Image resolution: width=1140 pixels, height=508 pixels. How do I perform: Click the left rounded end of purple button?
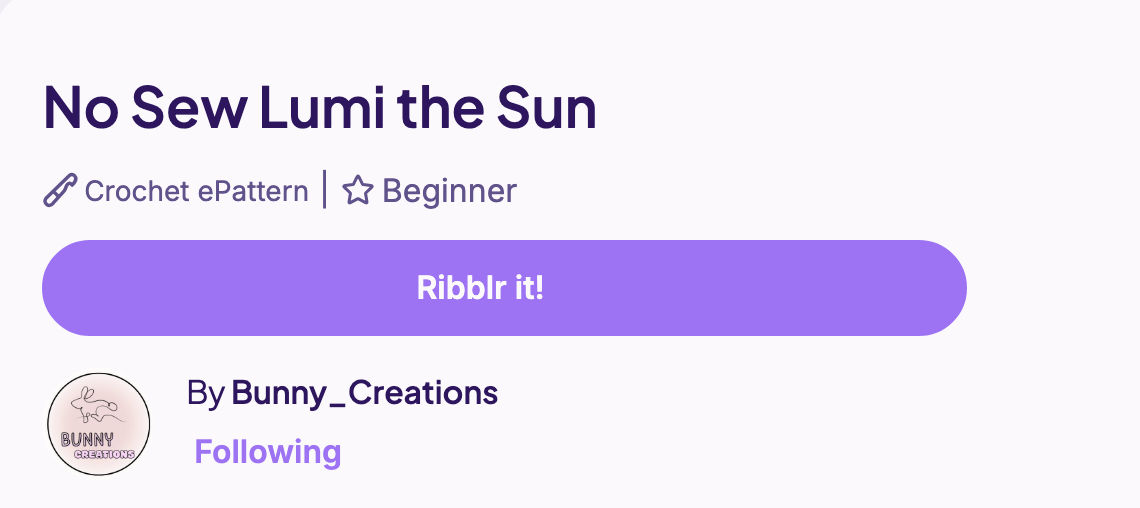pyautogui.click(x=73, y=288)
